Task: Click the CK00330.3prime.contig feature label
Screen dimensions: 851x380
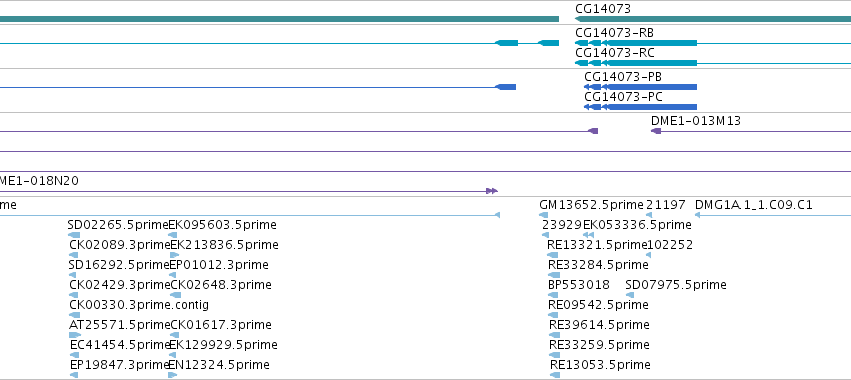Action: (139, 305)
